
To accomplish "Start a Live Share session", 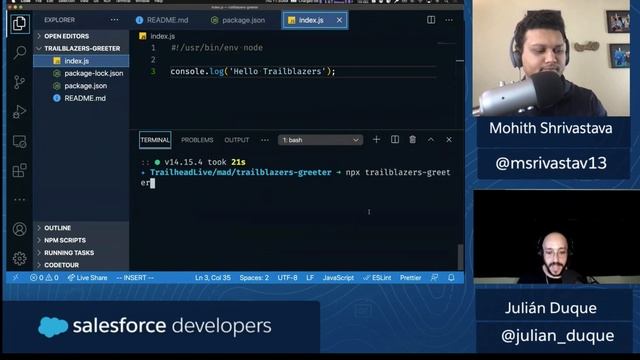I will 87,278.
